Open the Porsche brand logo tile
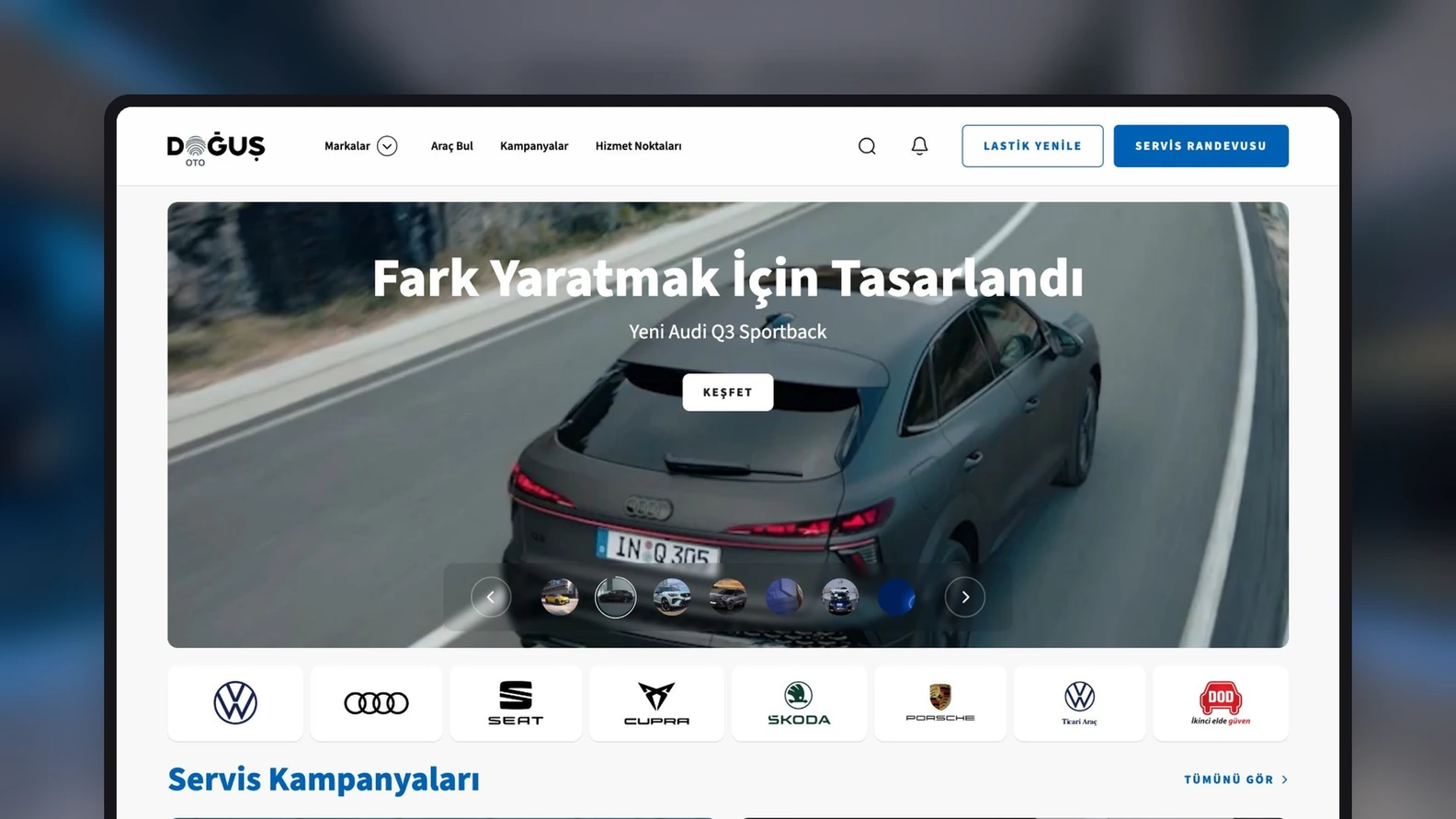 point(940,703)
